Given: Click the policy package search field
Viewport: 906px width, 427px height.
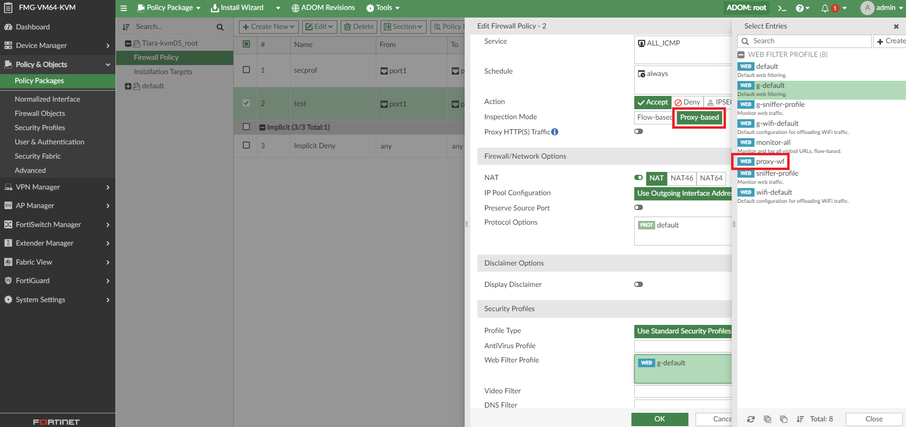Looking at the screenshot, I should [x=174, y=27].
